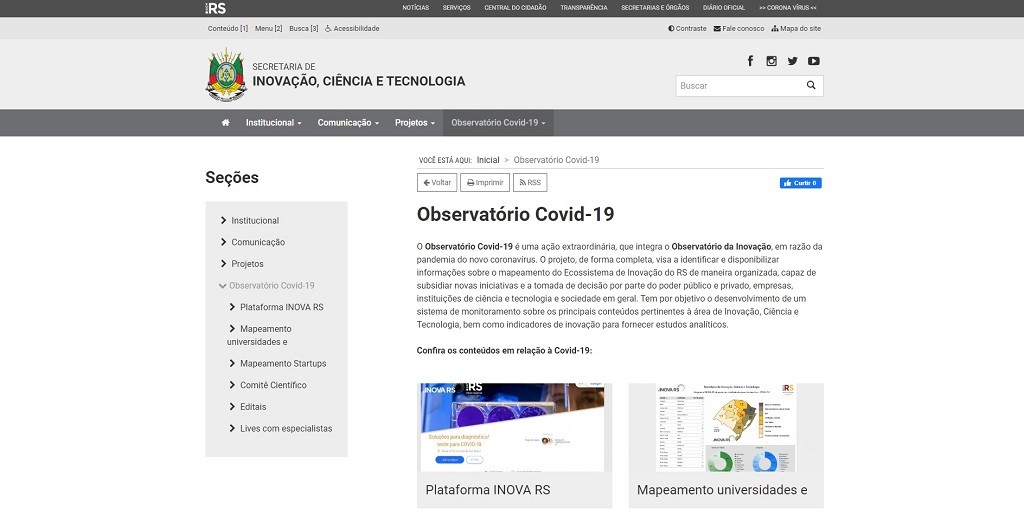
Task: Open the Twitter profile icon
Action: point(792,61)
